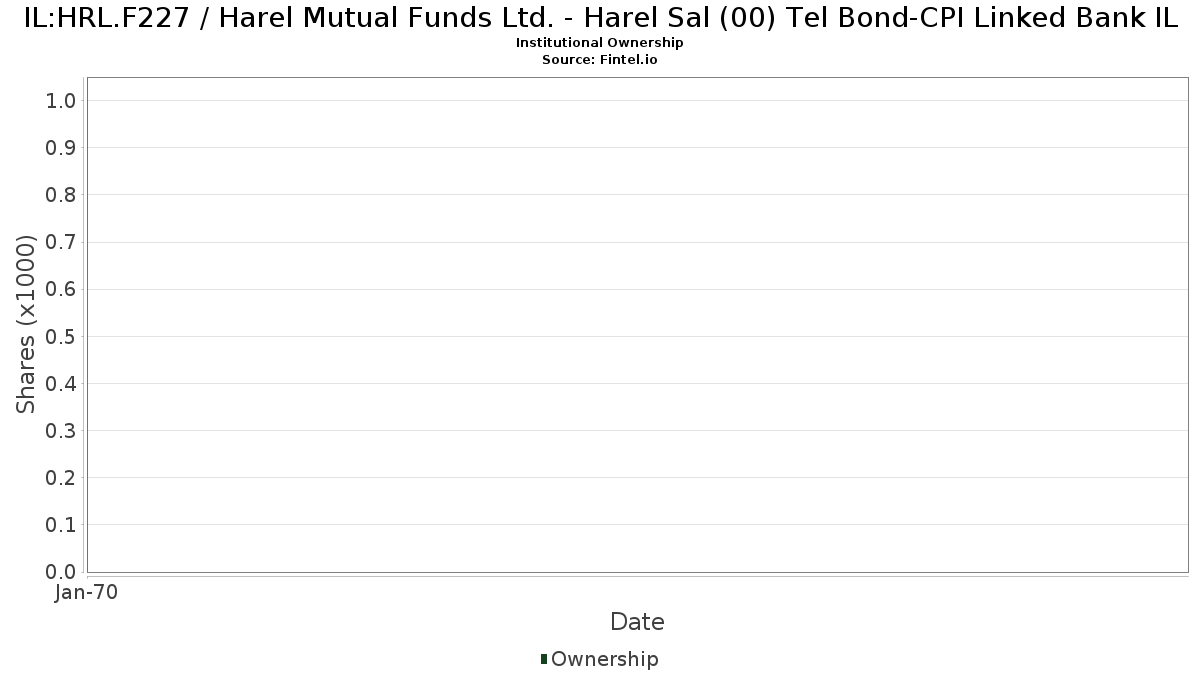The height and width of the screenshot is (675, 1200).
Task: Click the Institutional Ownership subtitle
Action: (x=600, y=43)
